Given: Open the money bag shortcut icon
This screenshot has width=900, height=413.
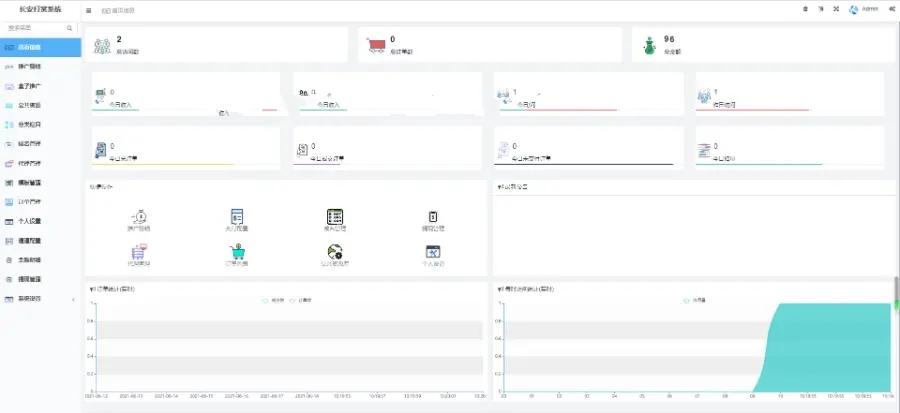Looking at the screenshot, I should coord(139,217).
